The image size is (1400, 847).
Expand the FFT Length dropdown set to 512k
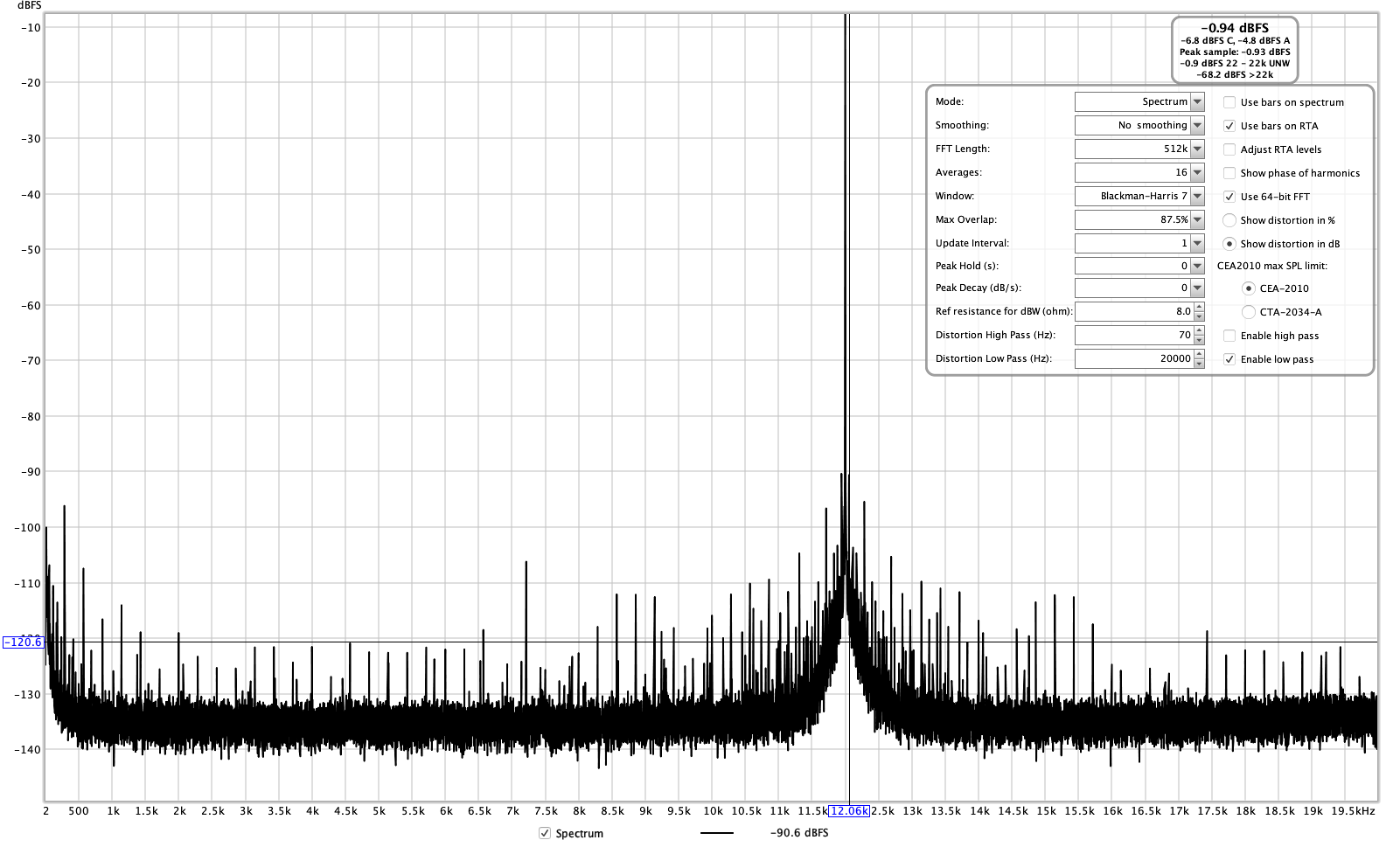click(x=1139, y=149)
